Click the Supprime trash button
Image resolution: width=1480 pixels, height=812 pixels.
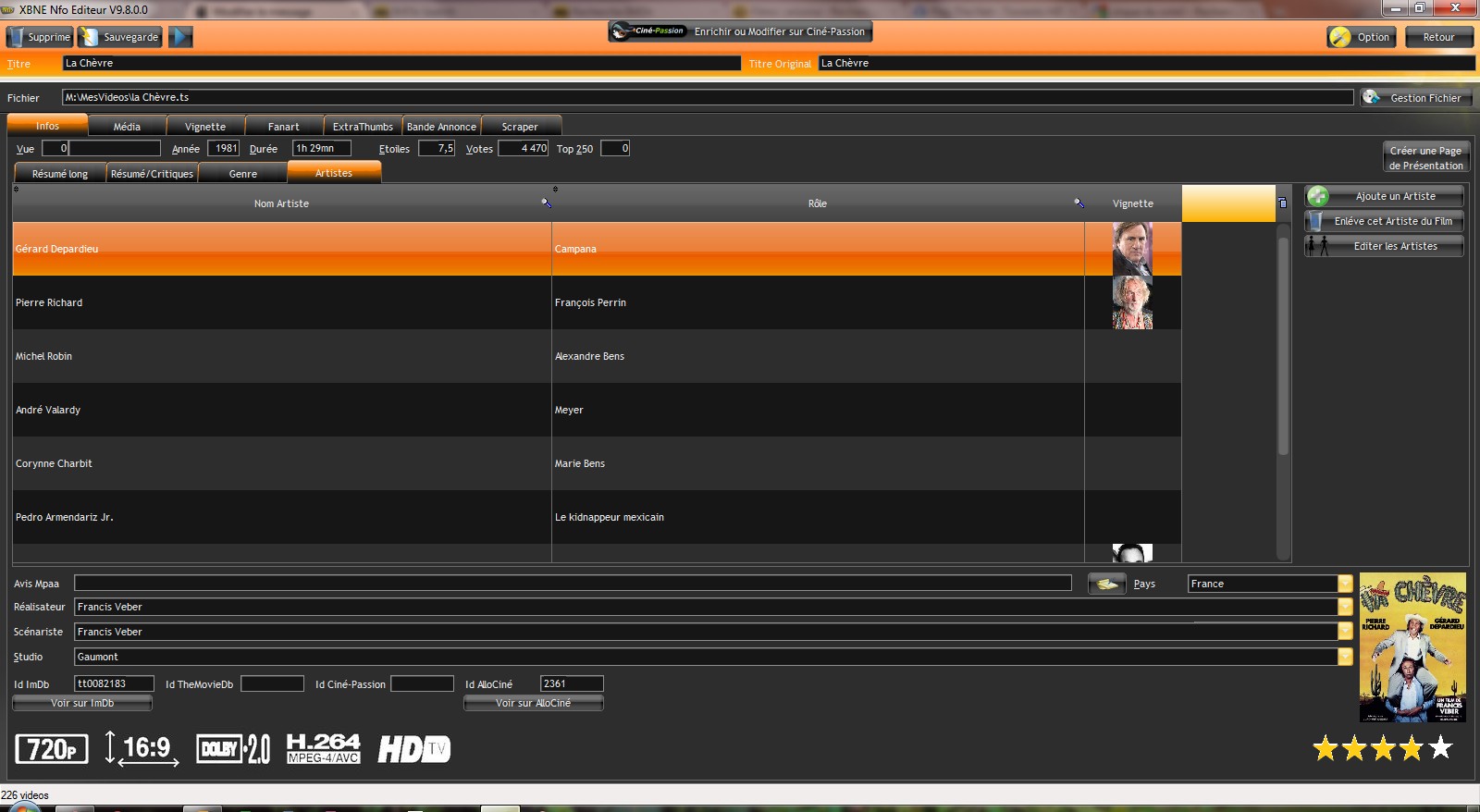40,37
